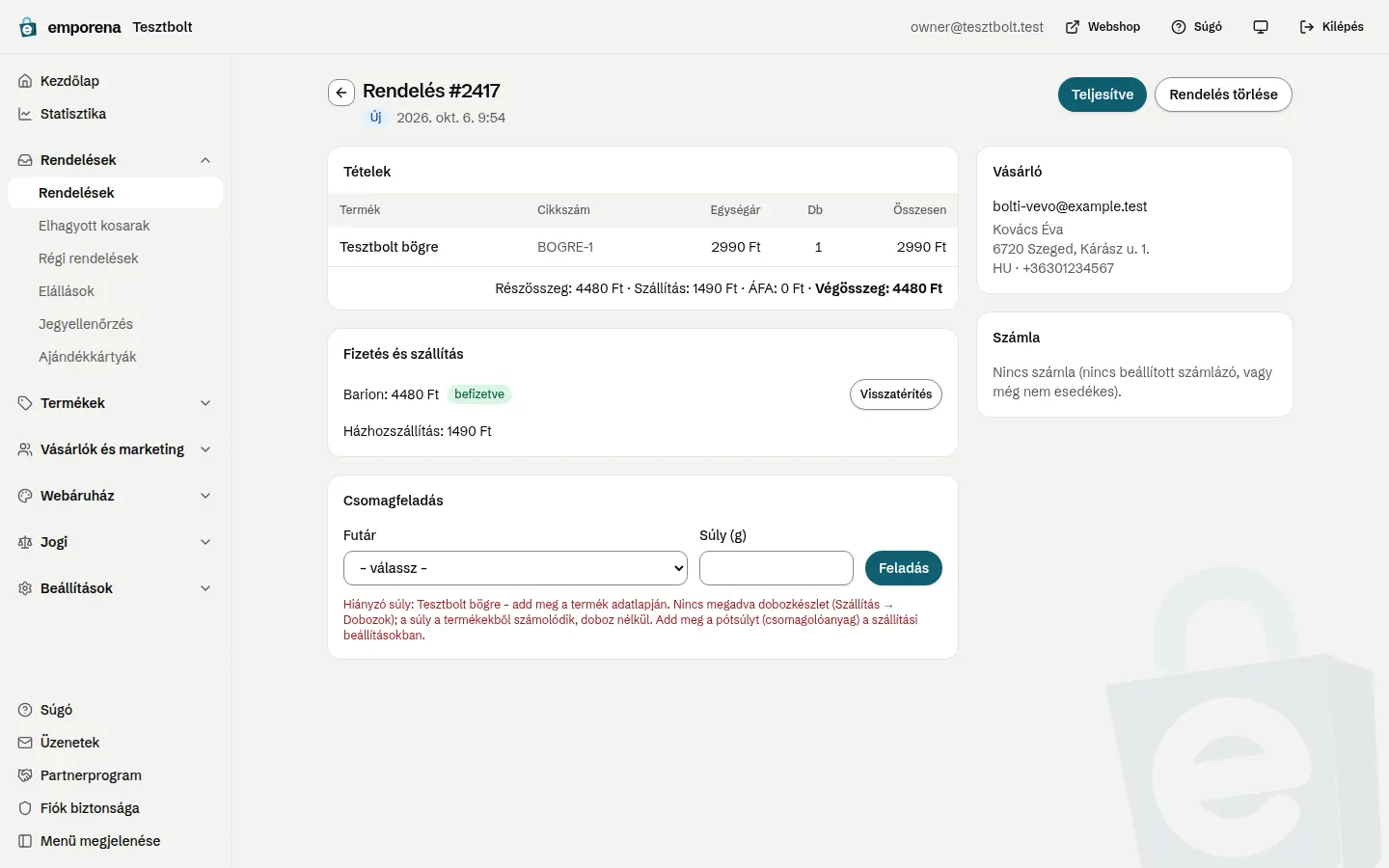Expand Vásárlók és marketing chevron
1389x868 pixels.
tap(205, 449)
